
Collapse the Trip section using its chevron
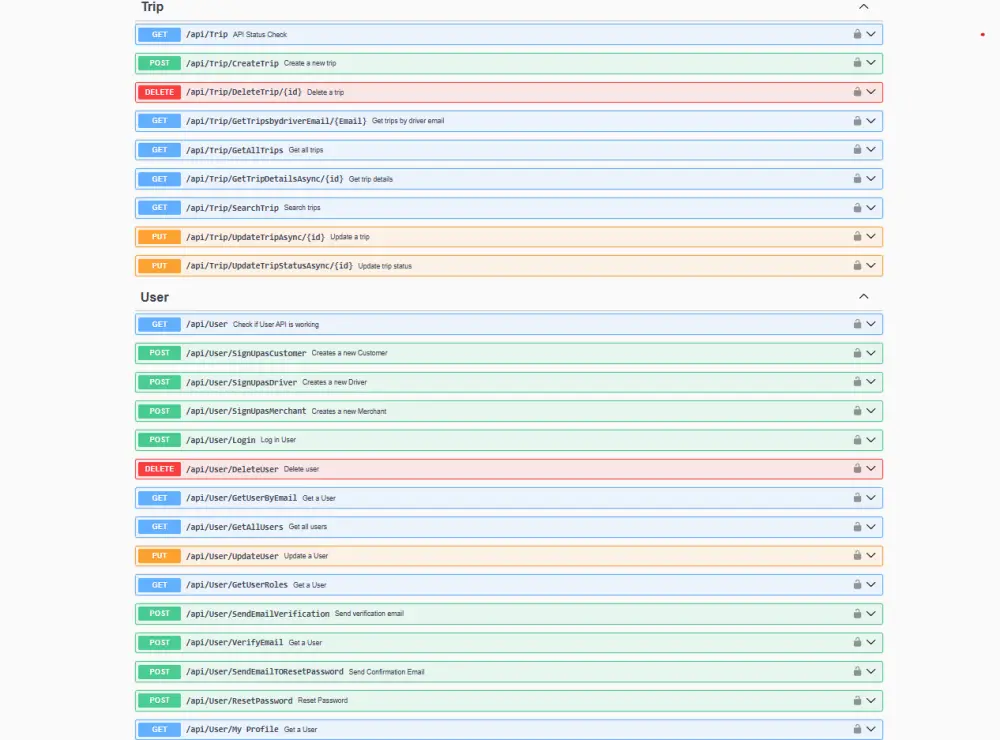point(863,6)
